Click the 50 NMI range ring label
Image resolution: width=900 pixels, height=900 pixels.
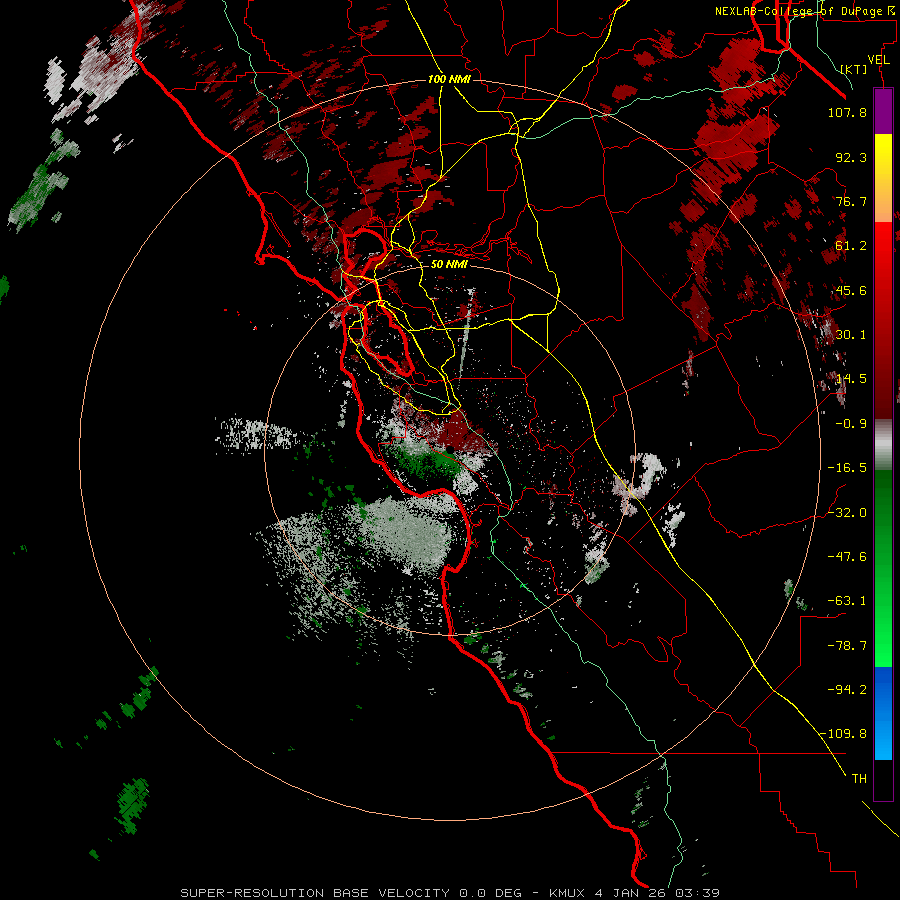[449, 264]
